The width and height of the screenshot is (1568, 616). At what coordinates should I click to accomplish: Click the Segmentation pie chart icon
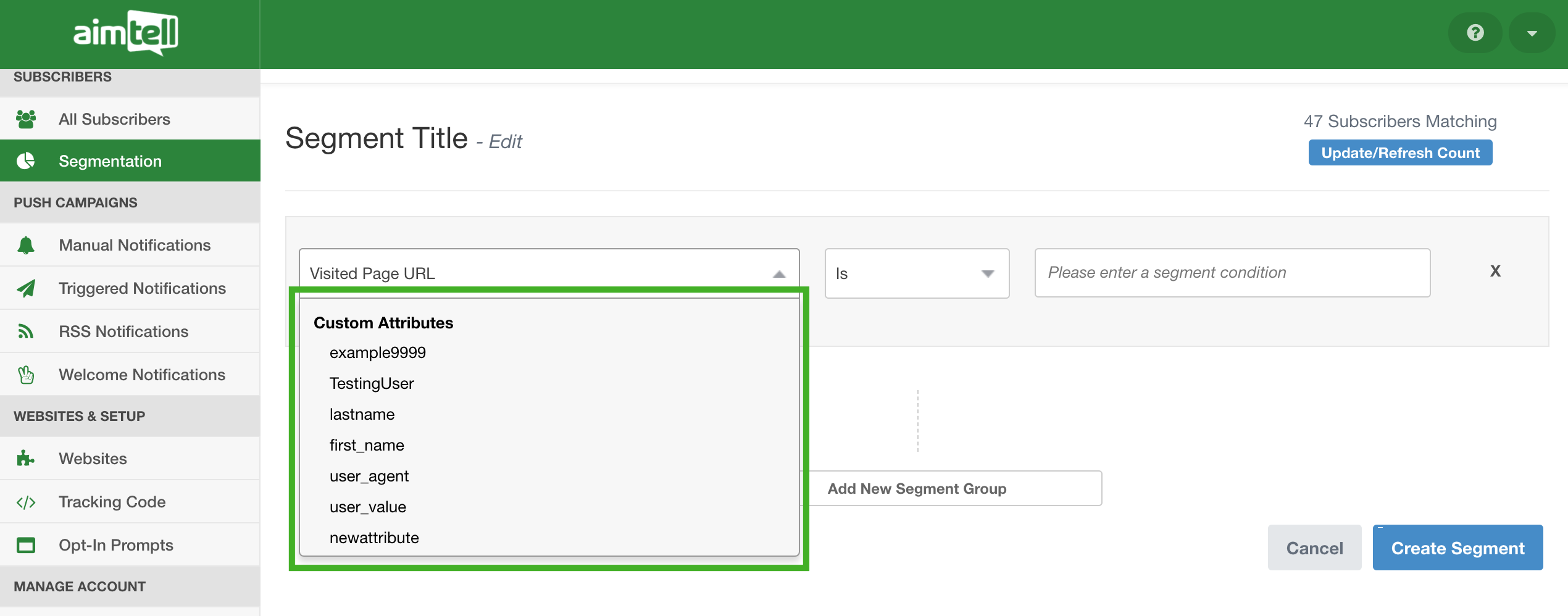click(x=26, y=161)
